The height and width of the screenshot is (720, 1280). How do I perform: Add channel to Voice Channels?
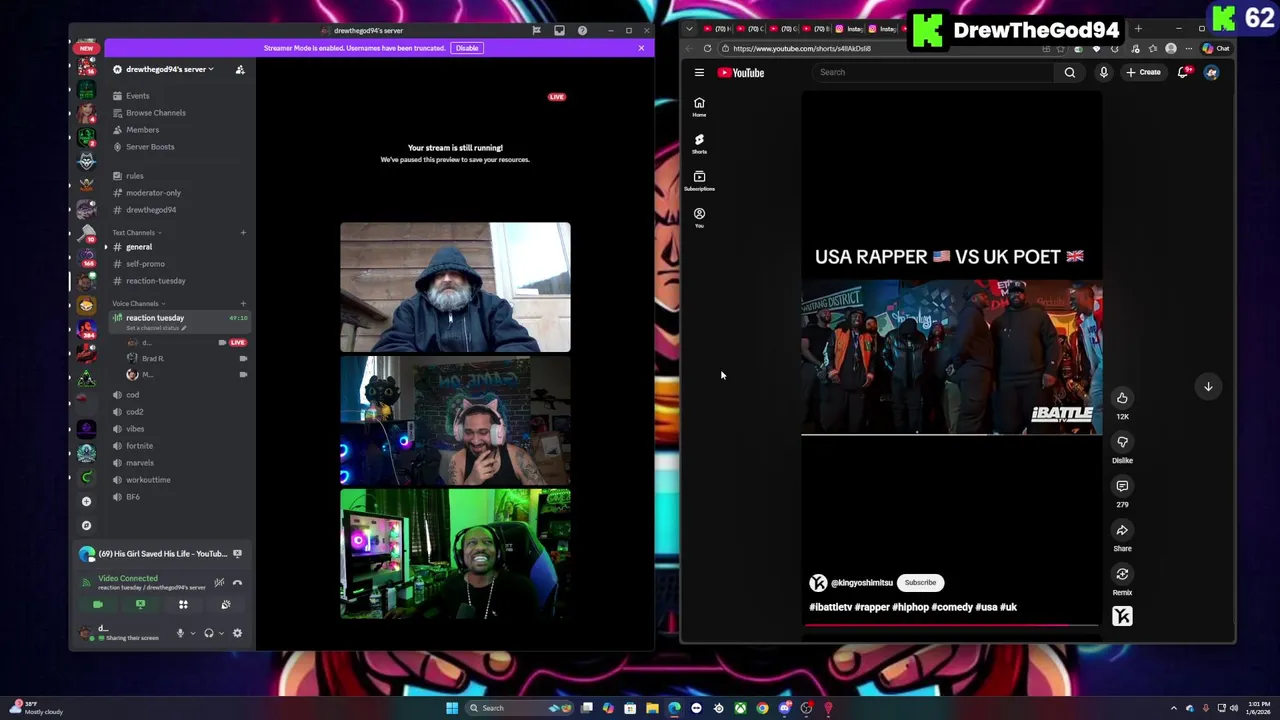pyautogui.click(x=243, y=303)
